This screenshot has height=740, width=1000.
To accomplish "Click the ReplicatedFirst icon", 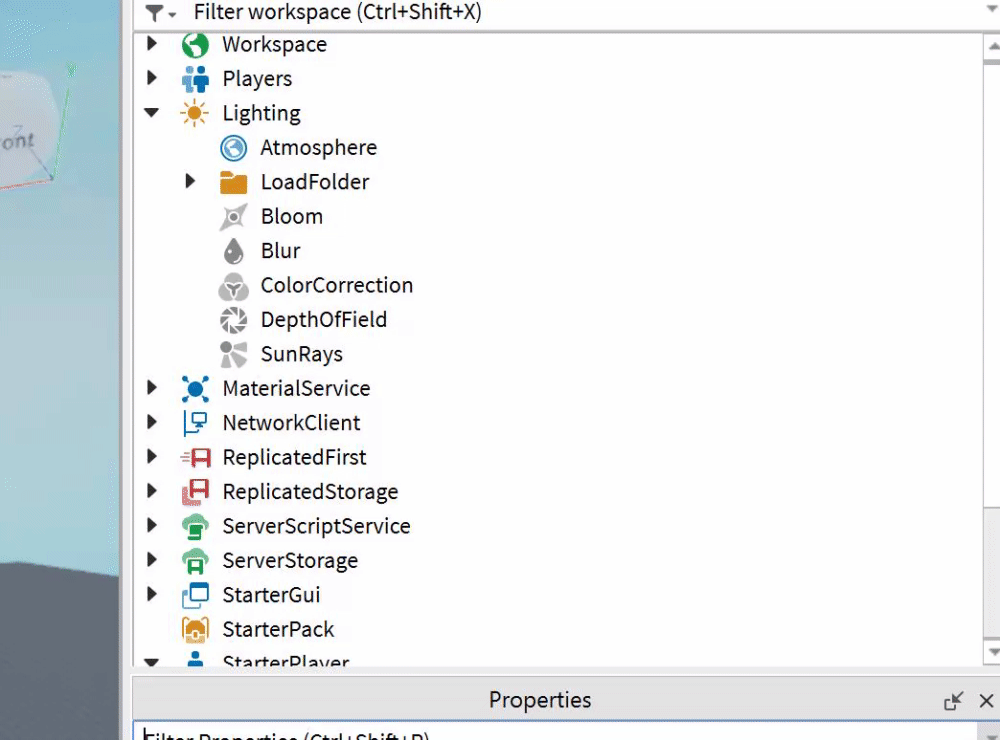I will click(195, 458).
